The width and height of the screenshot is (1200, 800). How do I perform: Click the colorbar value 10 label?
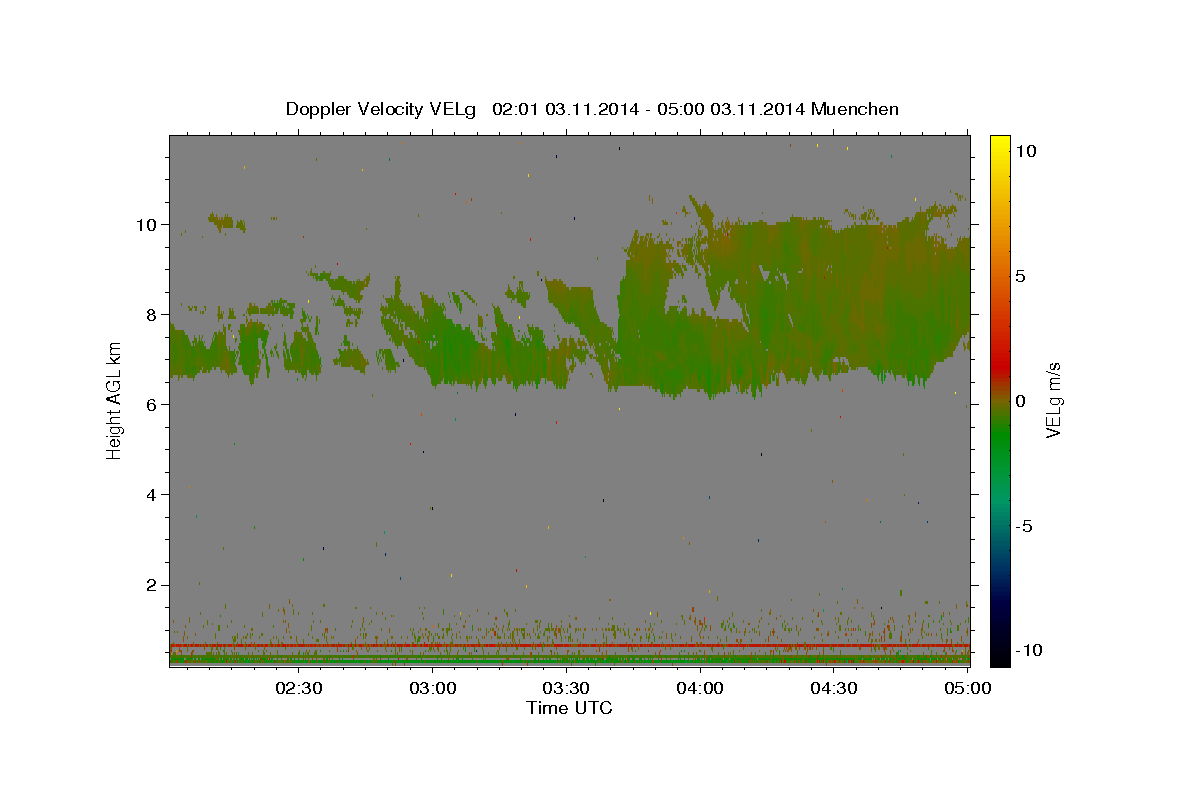(x=1025, y=151)
